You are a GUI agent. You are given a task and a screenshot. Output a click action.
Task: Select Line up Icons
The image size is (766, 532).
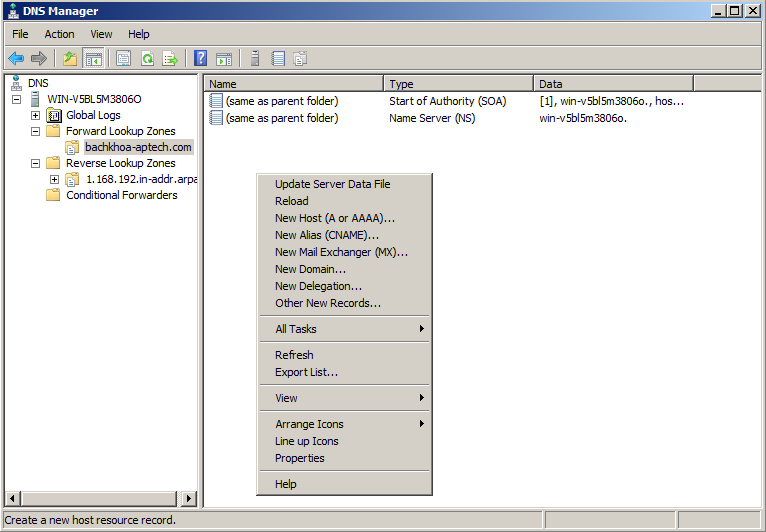pyautogui.click(x=344, y=441)
